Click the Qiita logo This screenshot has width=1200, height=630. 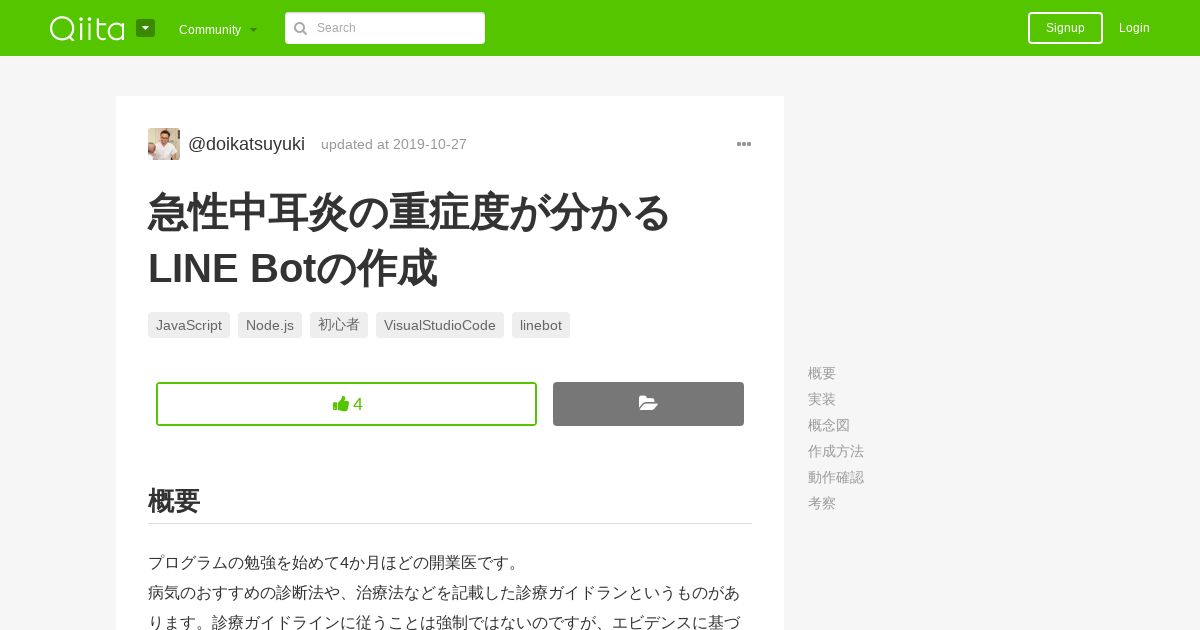(x=87, y=28)
